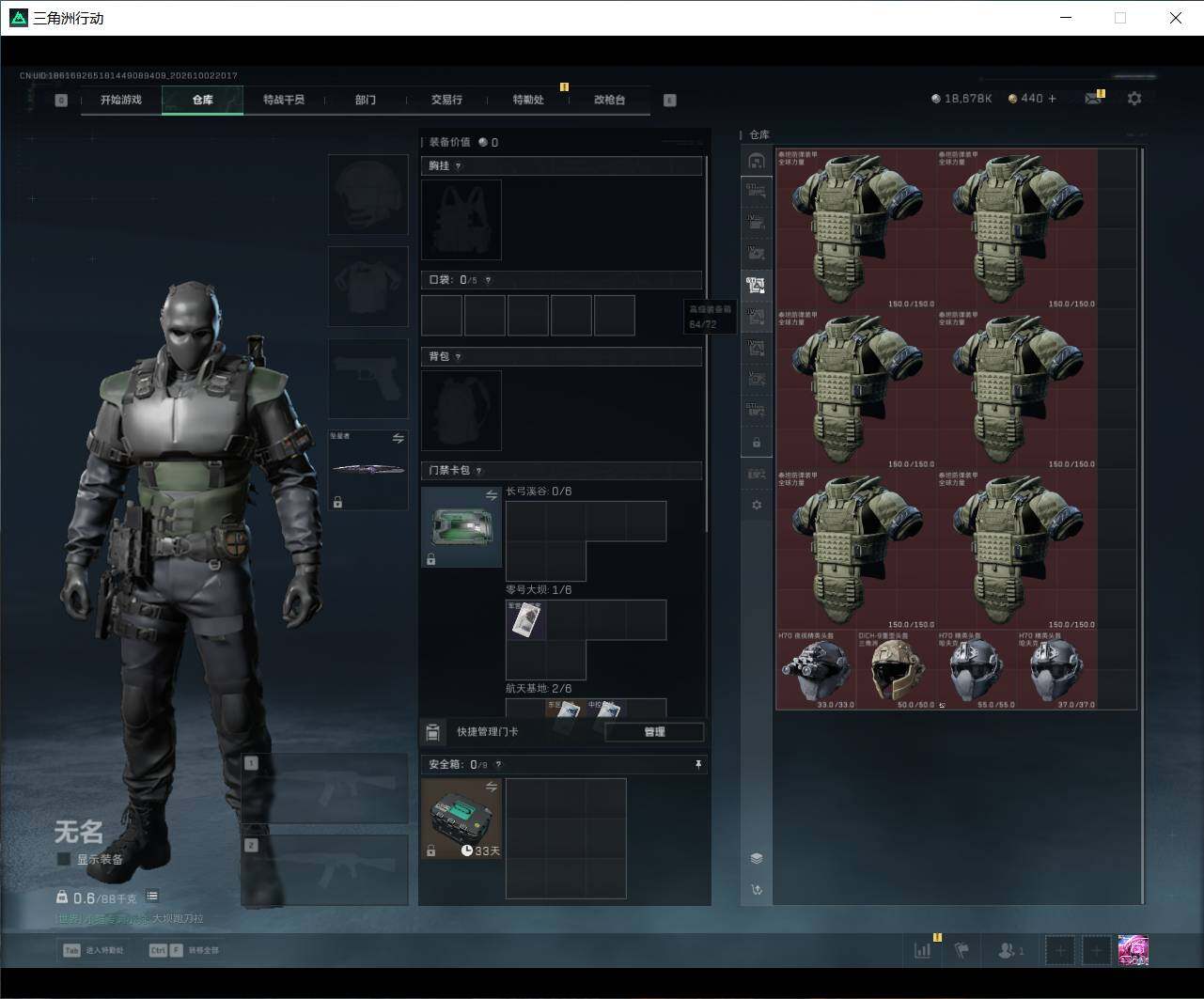
Task: Show help for 门禁卡包 section
Action: click(479, 471)
